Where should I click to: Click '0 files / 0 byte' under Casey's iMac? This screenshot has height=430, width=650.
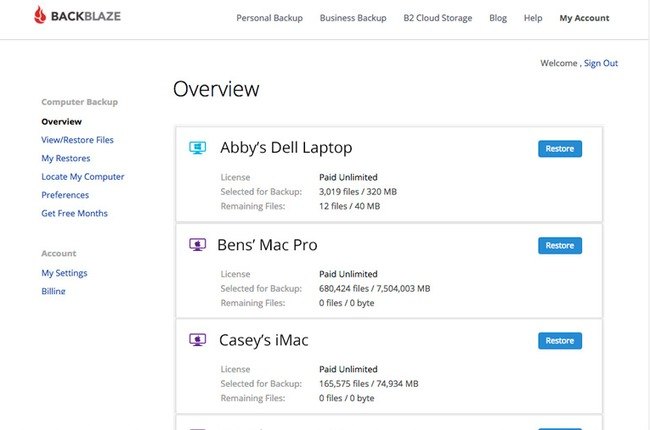tap(347, 398)
